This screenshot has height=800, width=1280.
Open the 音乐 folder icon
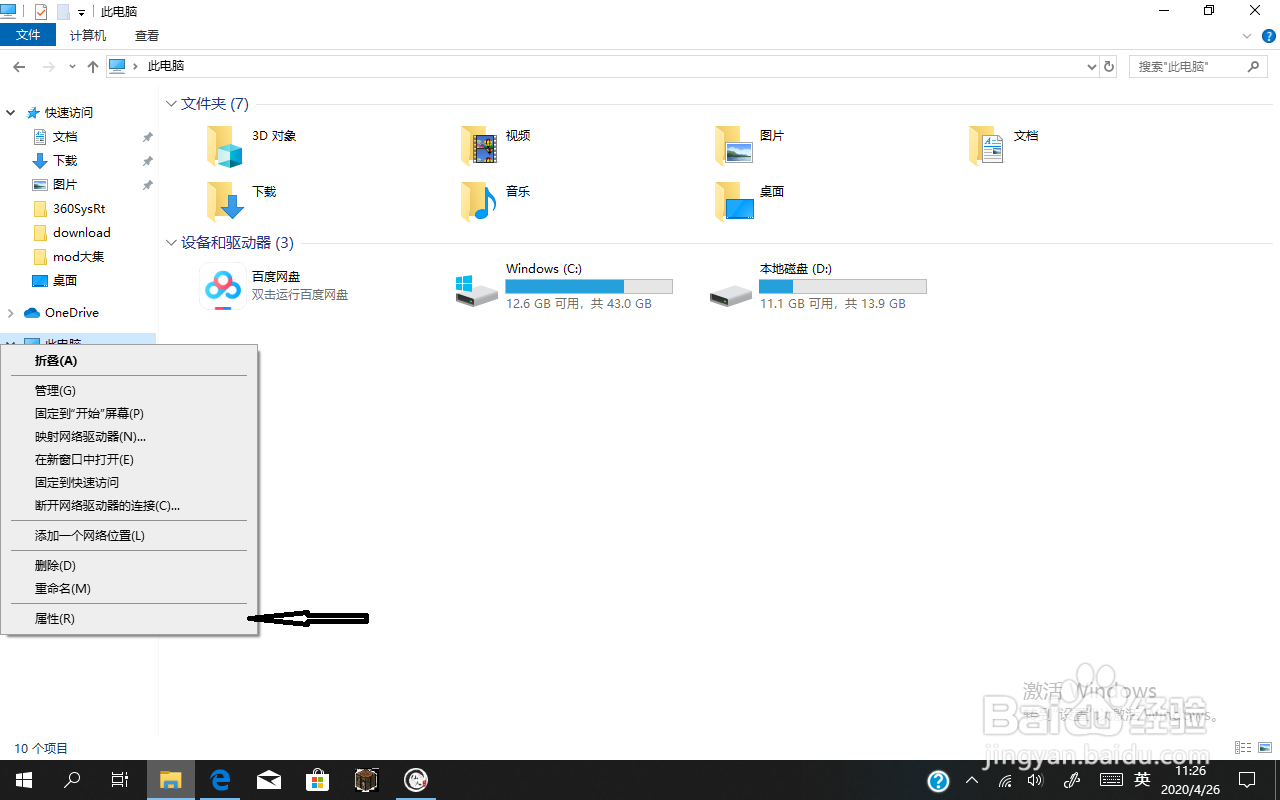point(479,201)
